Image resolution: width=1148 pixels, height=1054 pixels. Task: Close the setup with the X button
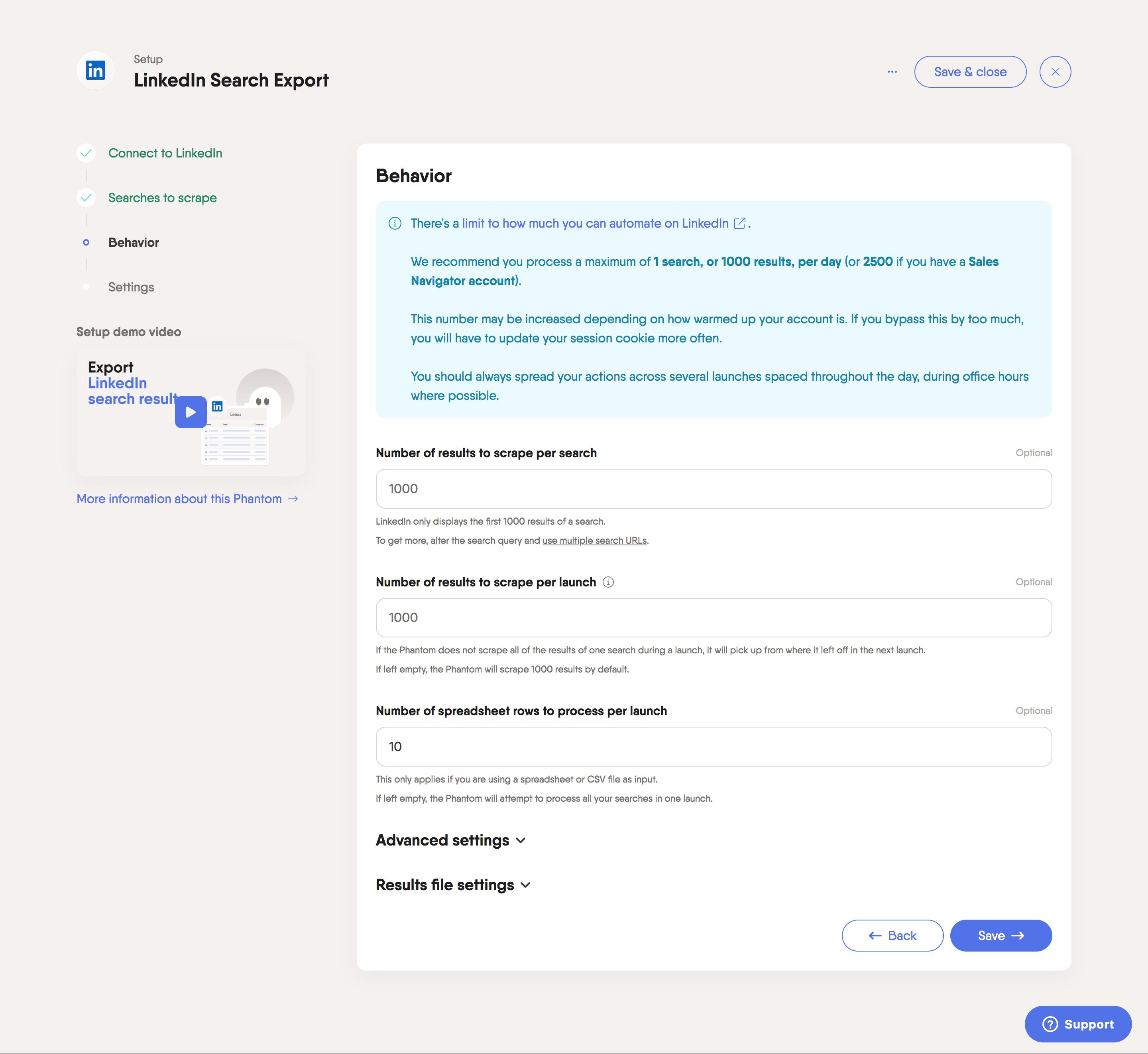pos(1055,72)
